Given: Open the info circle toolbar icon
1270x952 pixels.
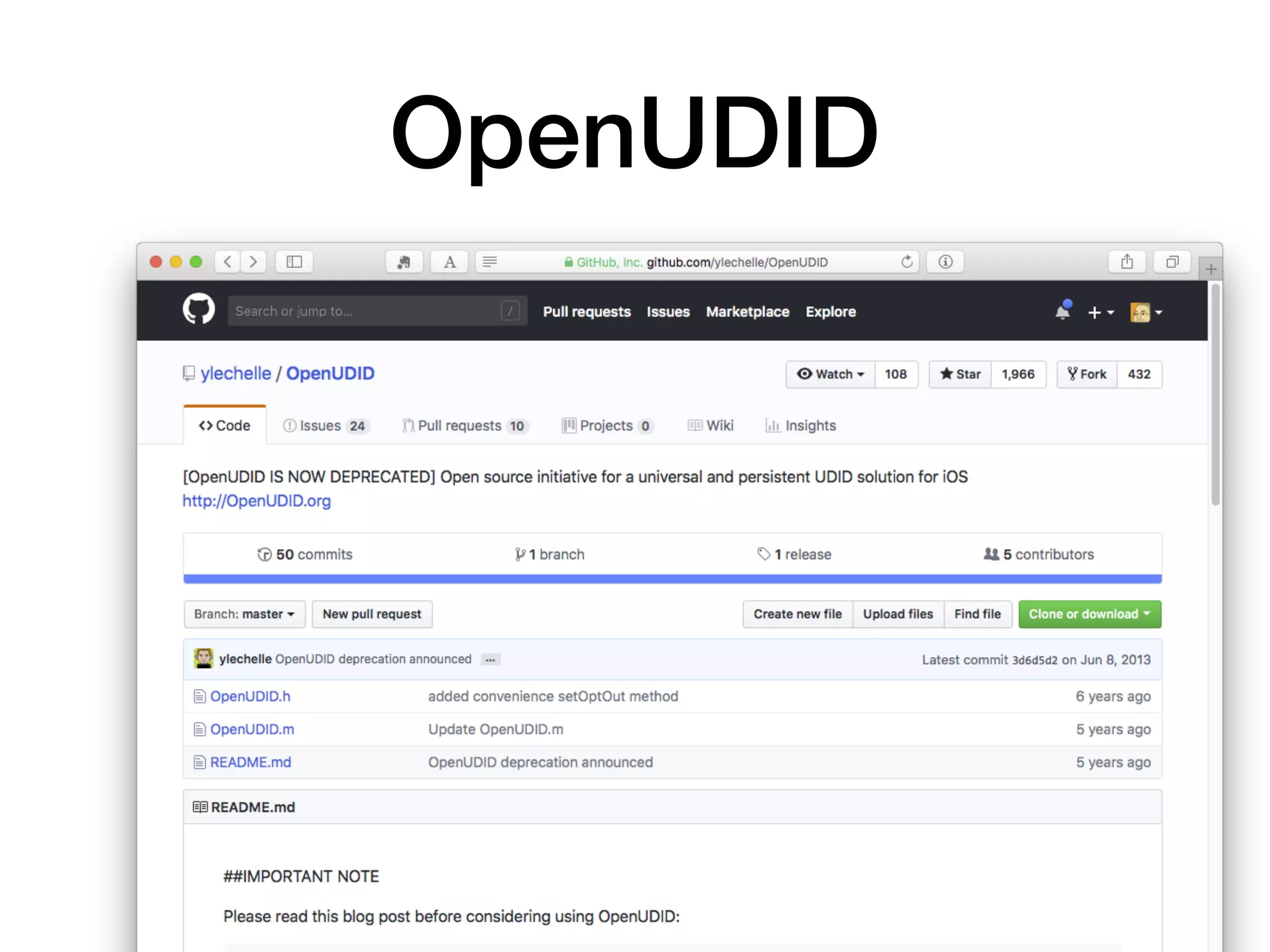Looking at the screenshot, I should [945, 262].
